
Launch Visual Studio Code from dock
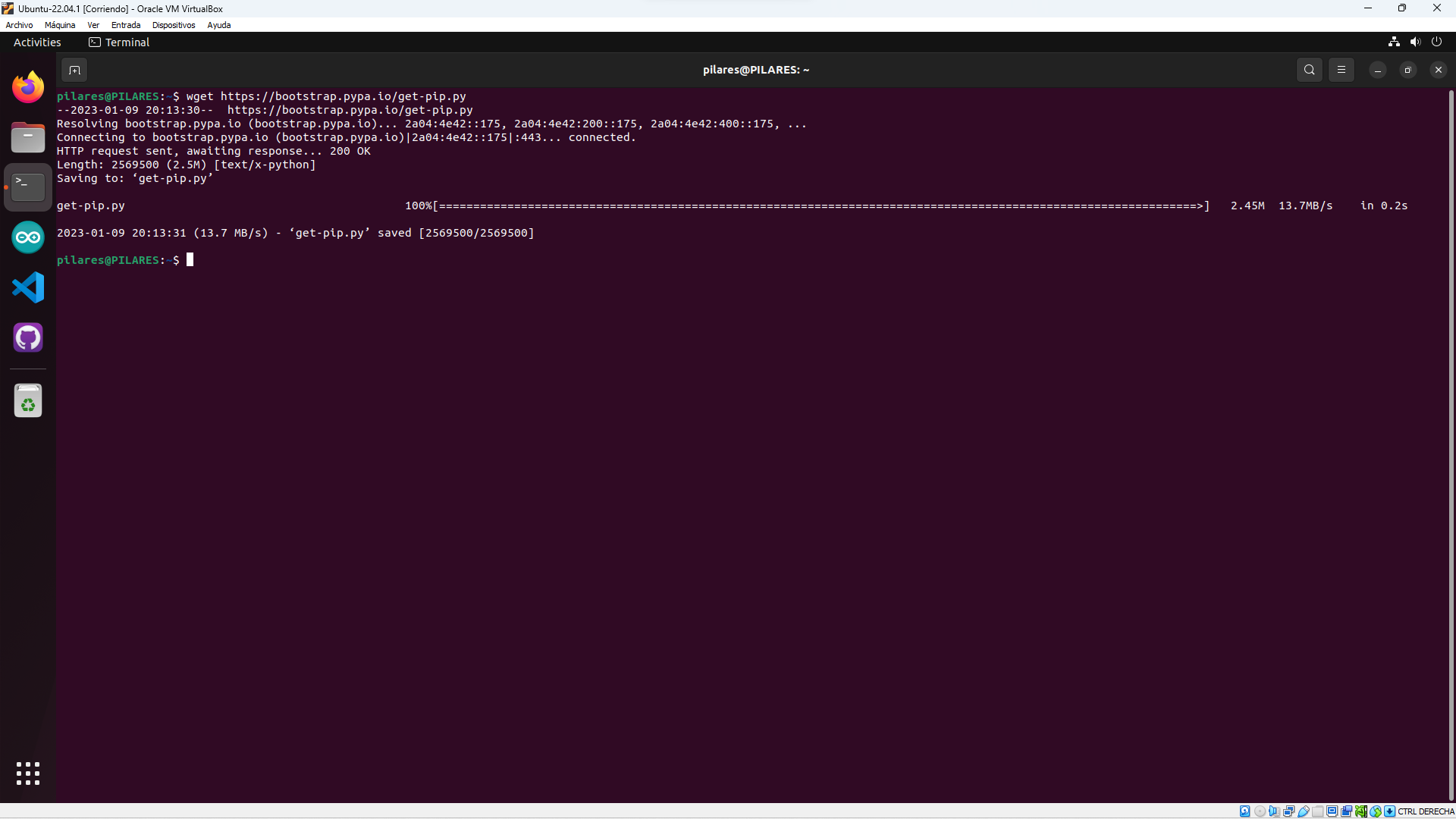(x=28, y=287)
